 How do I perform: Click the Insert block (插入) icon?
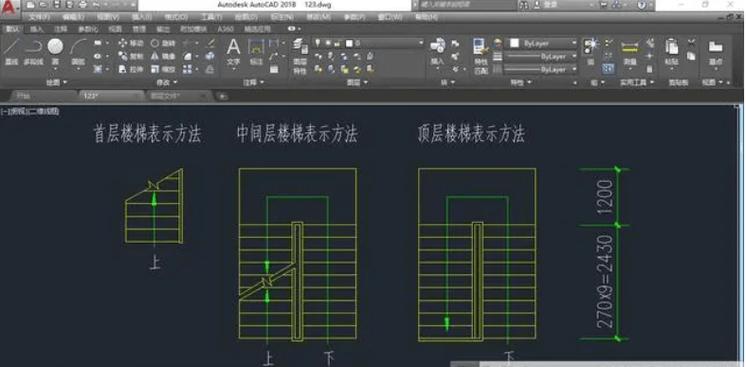(x=437, y=52)
